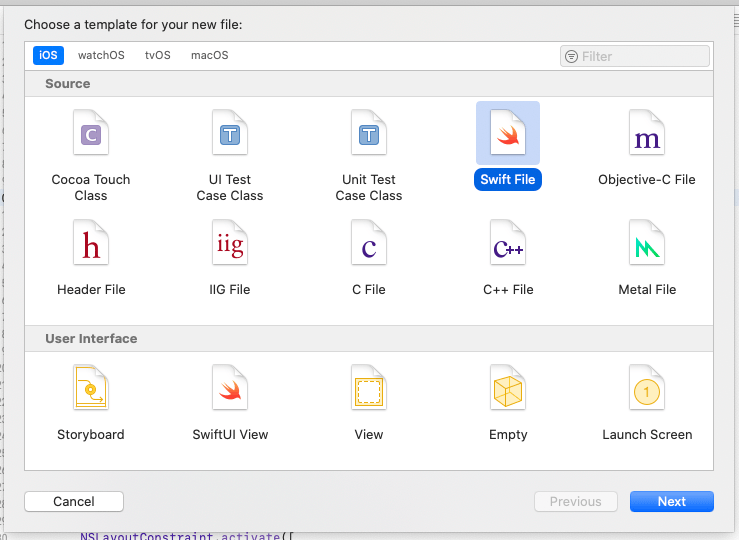Pick the Unit Test Case Class icon
739x540 pixels.
pyautogui.click(x=369, y=134)
